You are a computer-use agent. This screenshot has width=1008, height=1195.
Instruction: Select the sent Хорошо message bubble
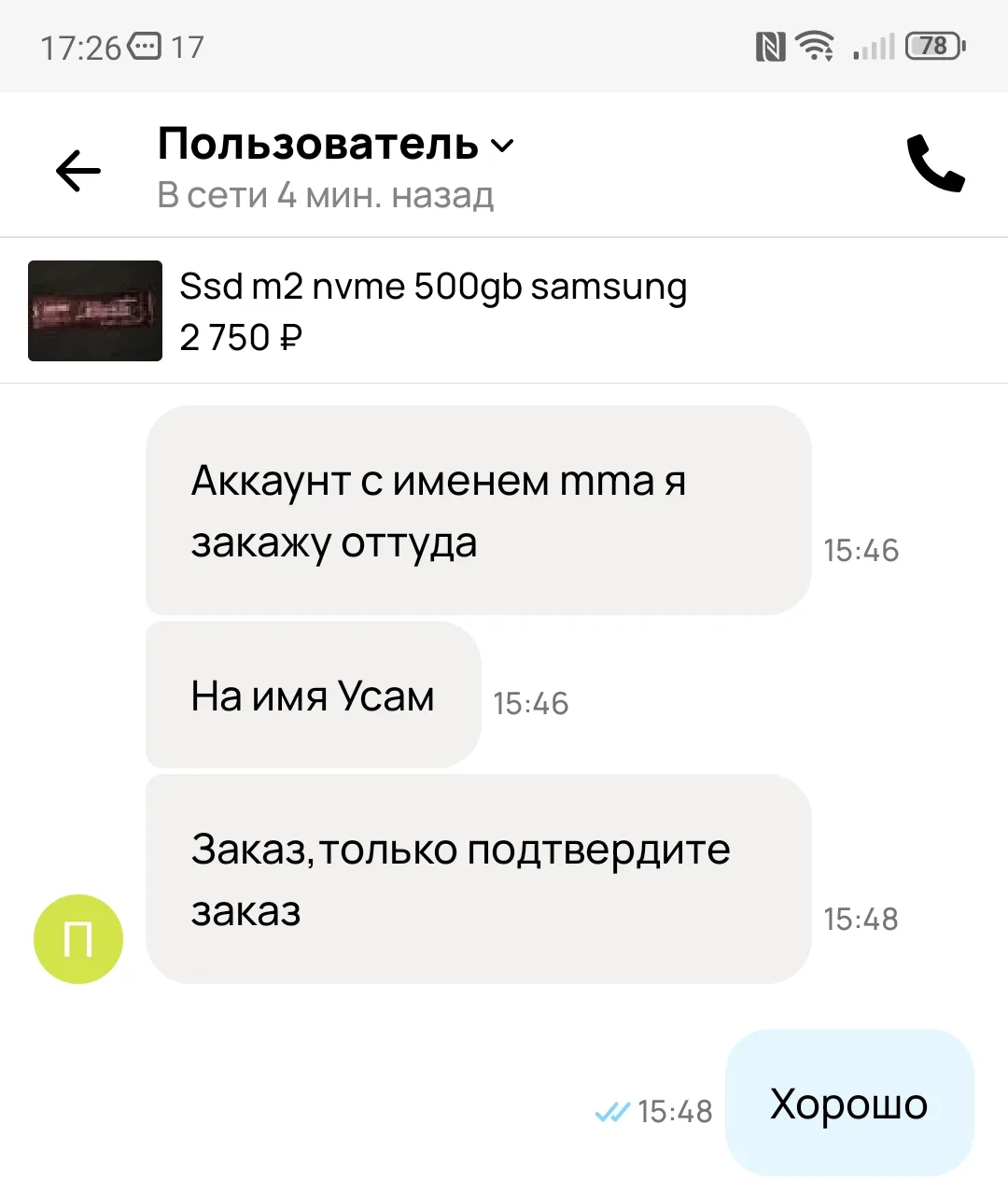coord(849,1104)
